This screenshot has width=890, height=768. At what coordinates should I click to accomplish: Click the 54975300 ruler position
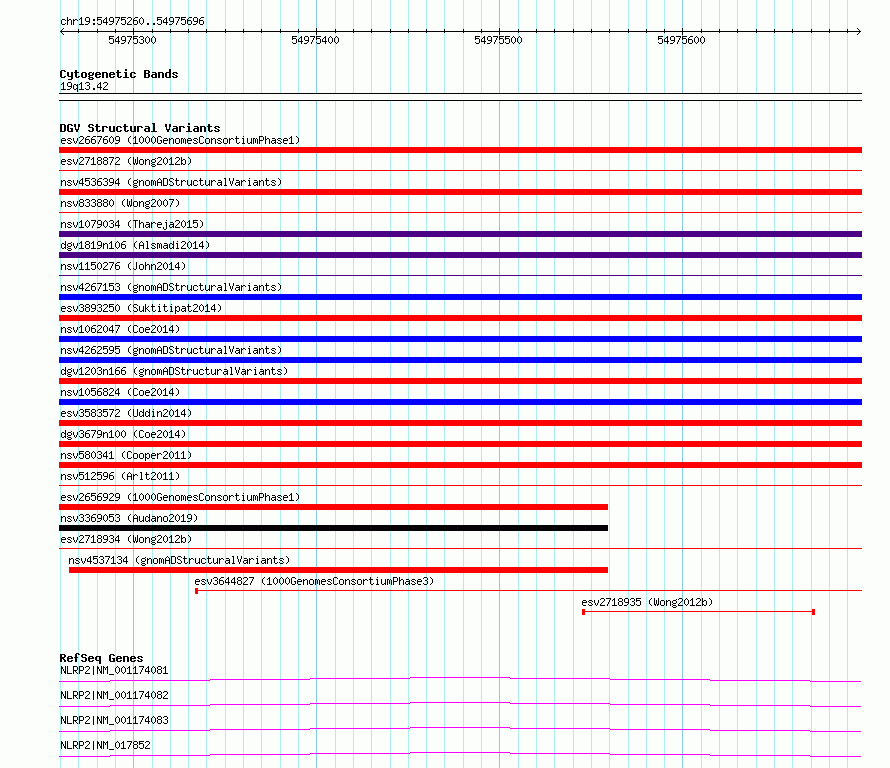[x=132, y=40]
